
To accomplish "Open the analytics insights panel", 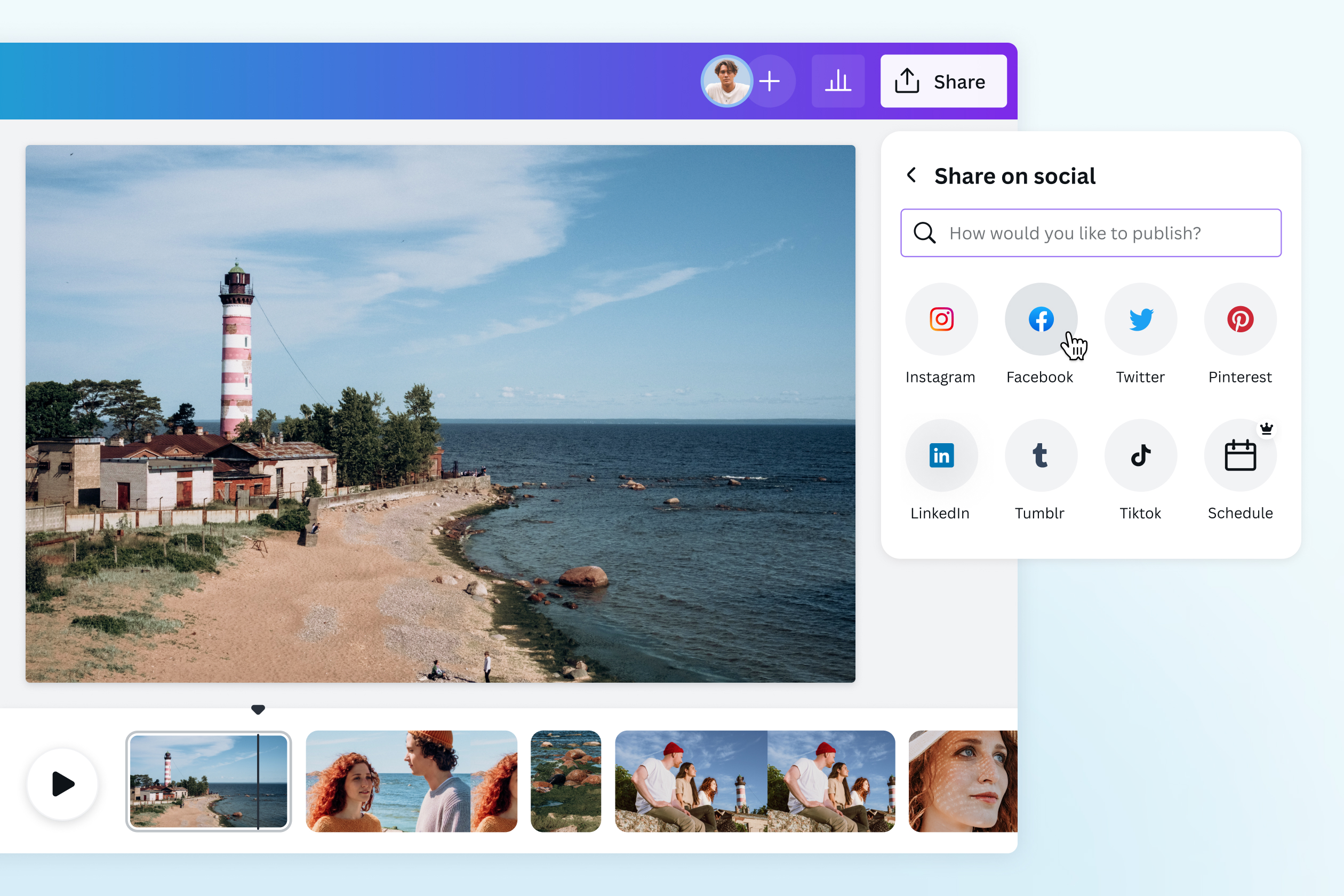I will (x=838, y=81).
